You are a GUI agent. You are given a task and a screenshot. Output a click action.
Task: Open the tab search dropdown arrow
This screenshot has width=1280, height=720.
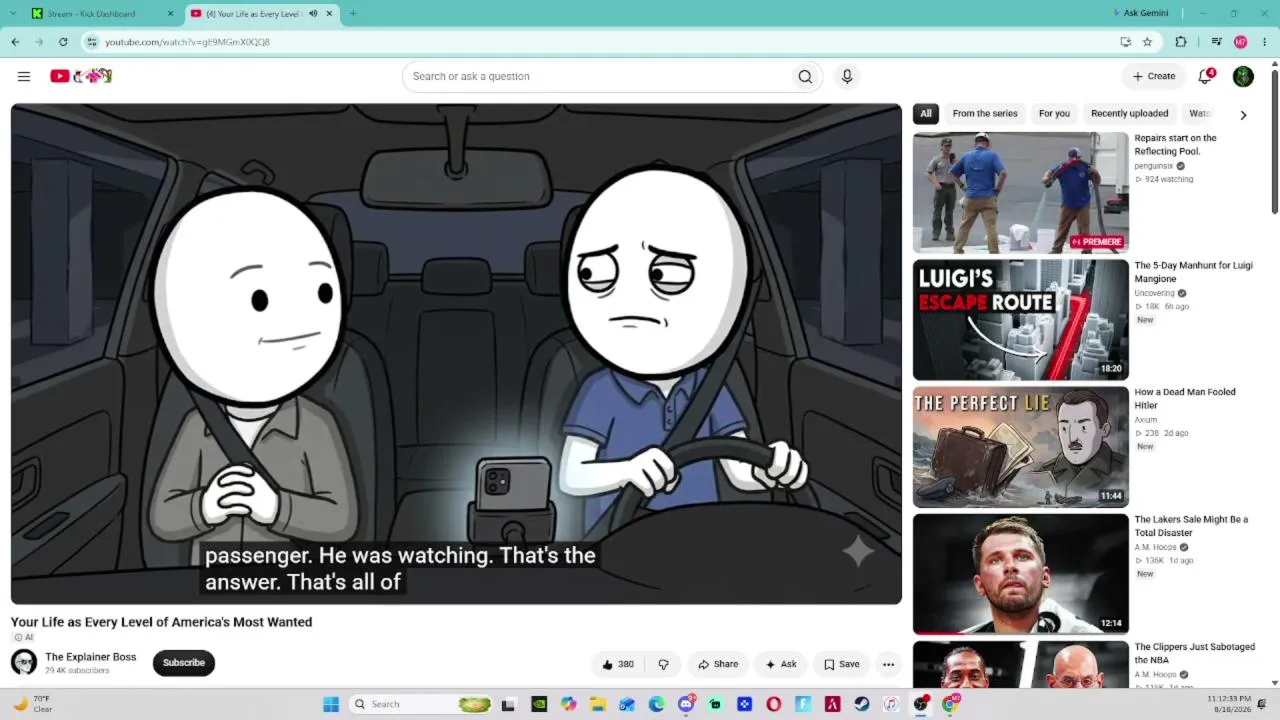coord(13,14)
